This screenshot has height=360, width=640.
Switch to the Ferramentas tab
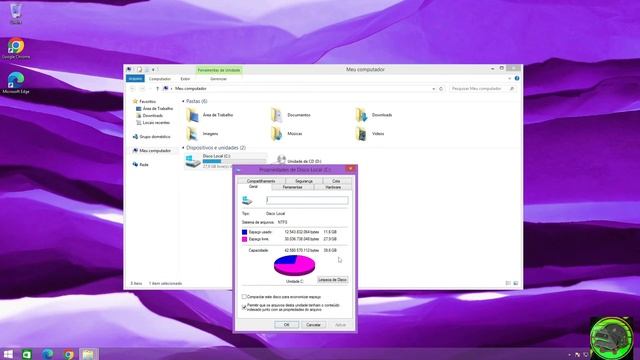pos(293,187)
